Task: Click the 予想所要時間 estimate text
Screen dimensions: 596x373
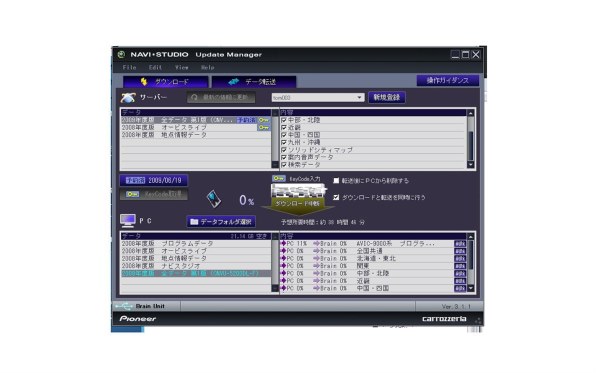Action: [323, 222]
